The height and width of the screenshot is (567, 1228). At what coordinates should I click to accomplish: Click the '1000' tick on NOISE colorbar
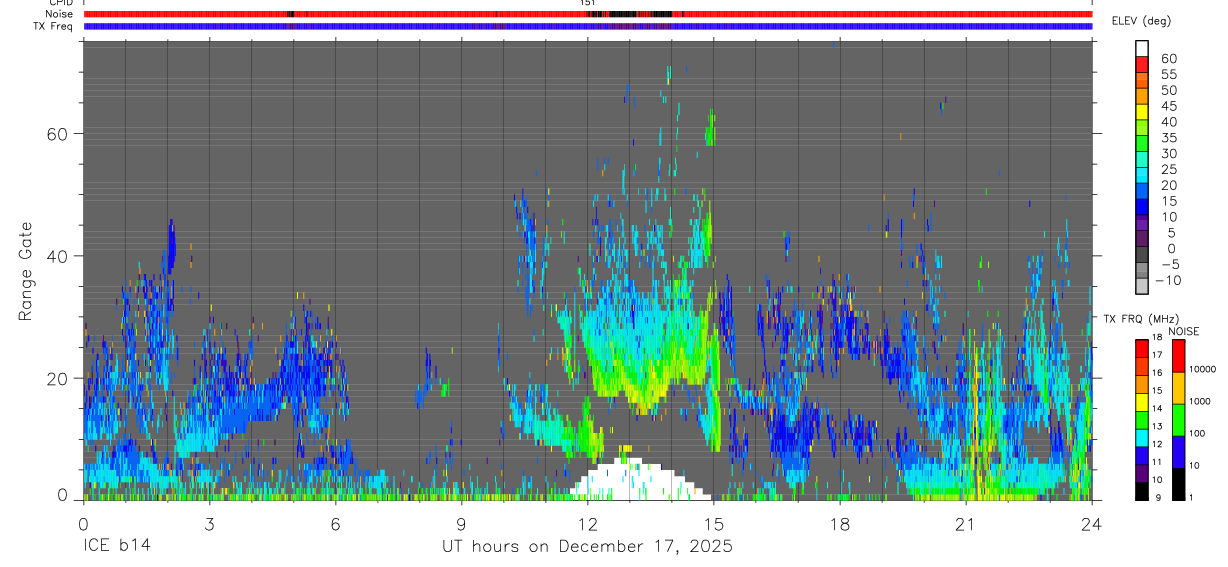point(1199,402)
